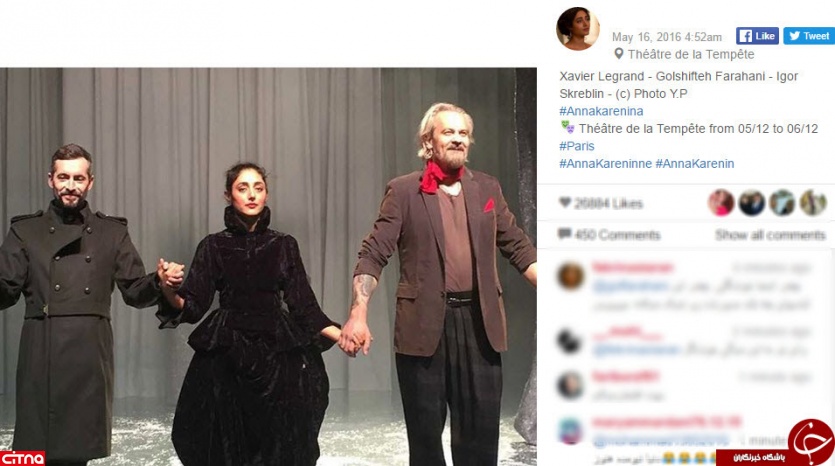
Task: Click the first commenter's avatar
Action: (570, 276)
